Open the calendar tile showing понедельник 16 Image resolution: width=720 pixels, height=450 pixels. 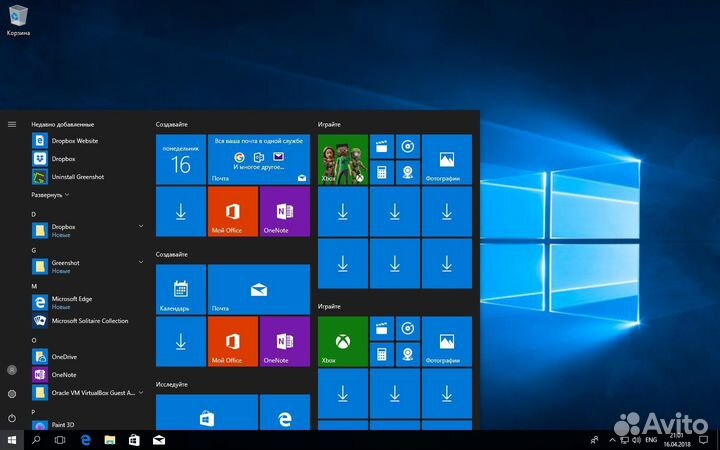181,159
